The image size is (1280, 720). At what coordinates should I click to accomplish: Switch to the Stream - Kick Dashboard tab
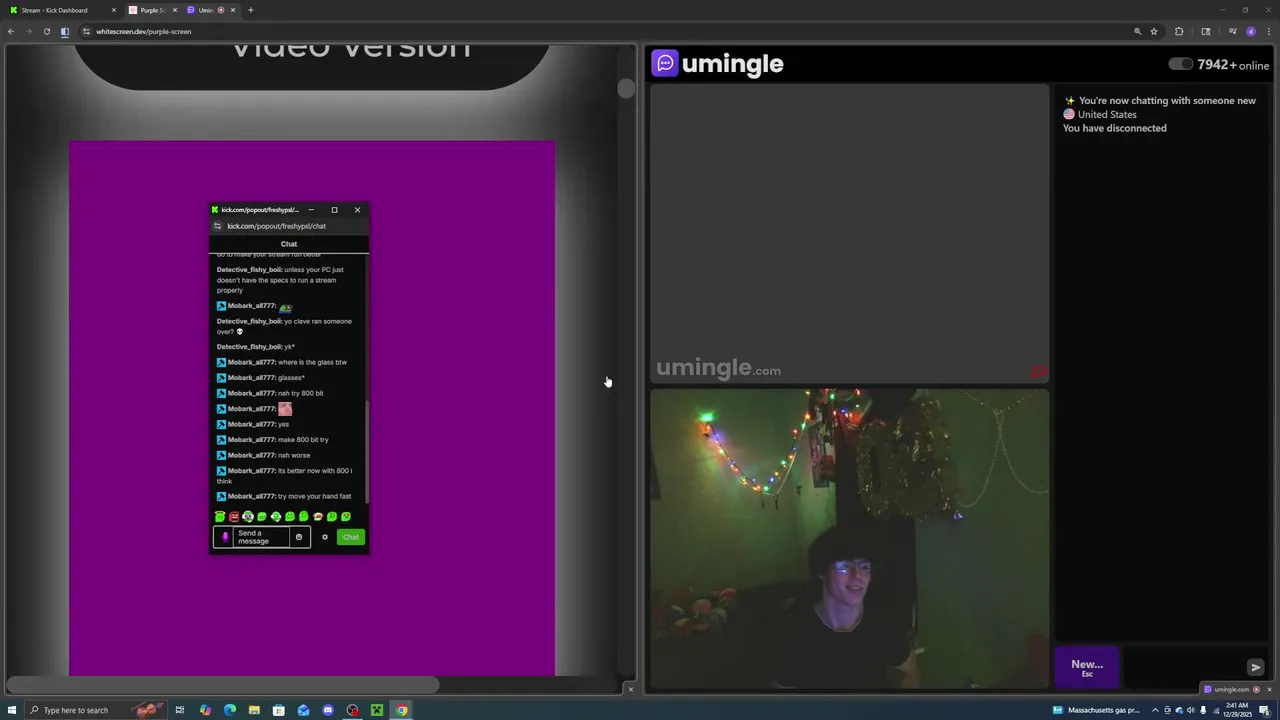pos(60,10)
